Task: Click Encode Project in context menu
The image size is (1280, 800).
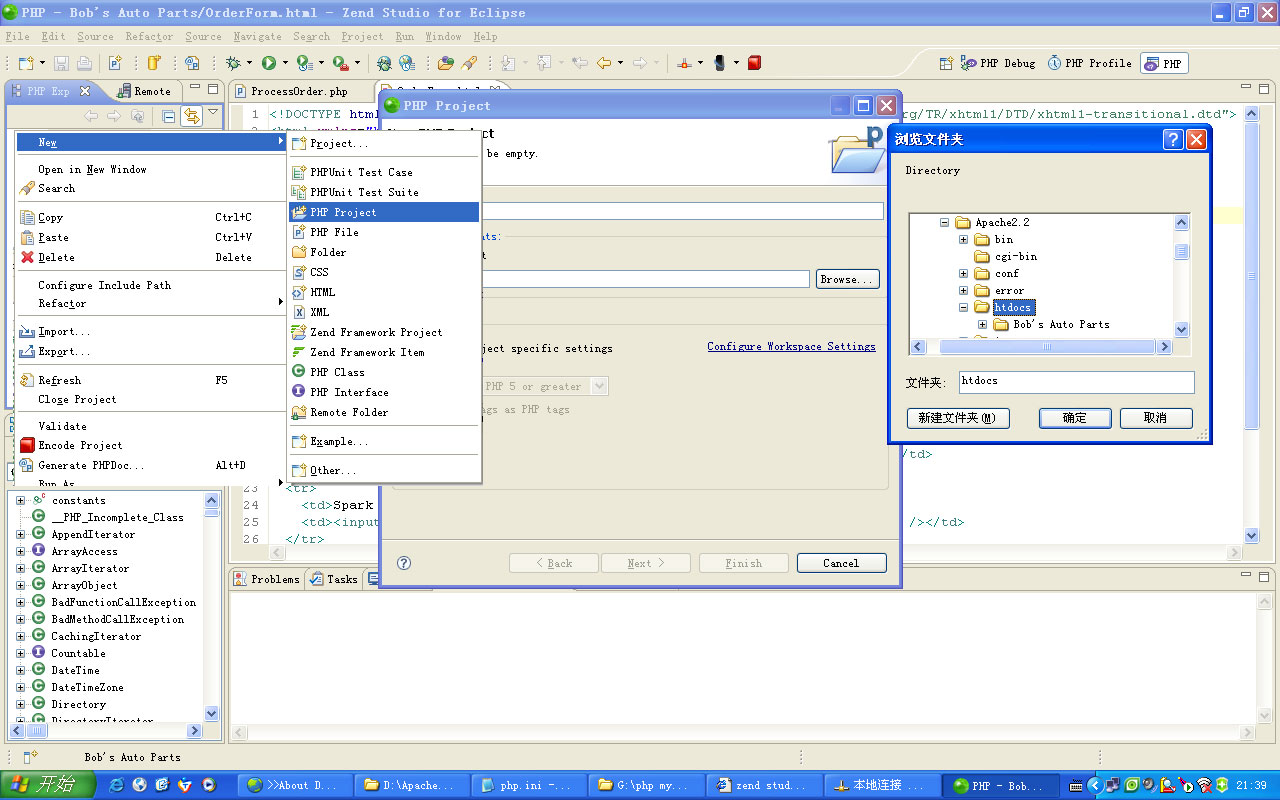Action: click(150, 445)
